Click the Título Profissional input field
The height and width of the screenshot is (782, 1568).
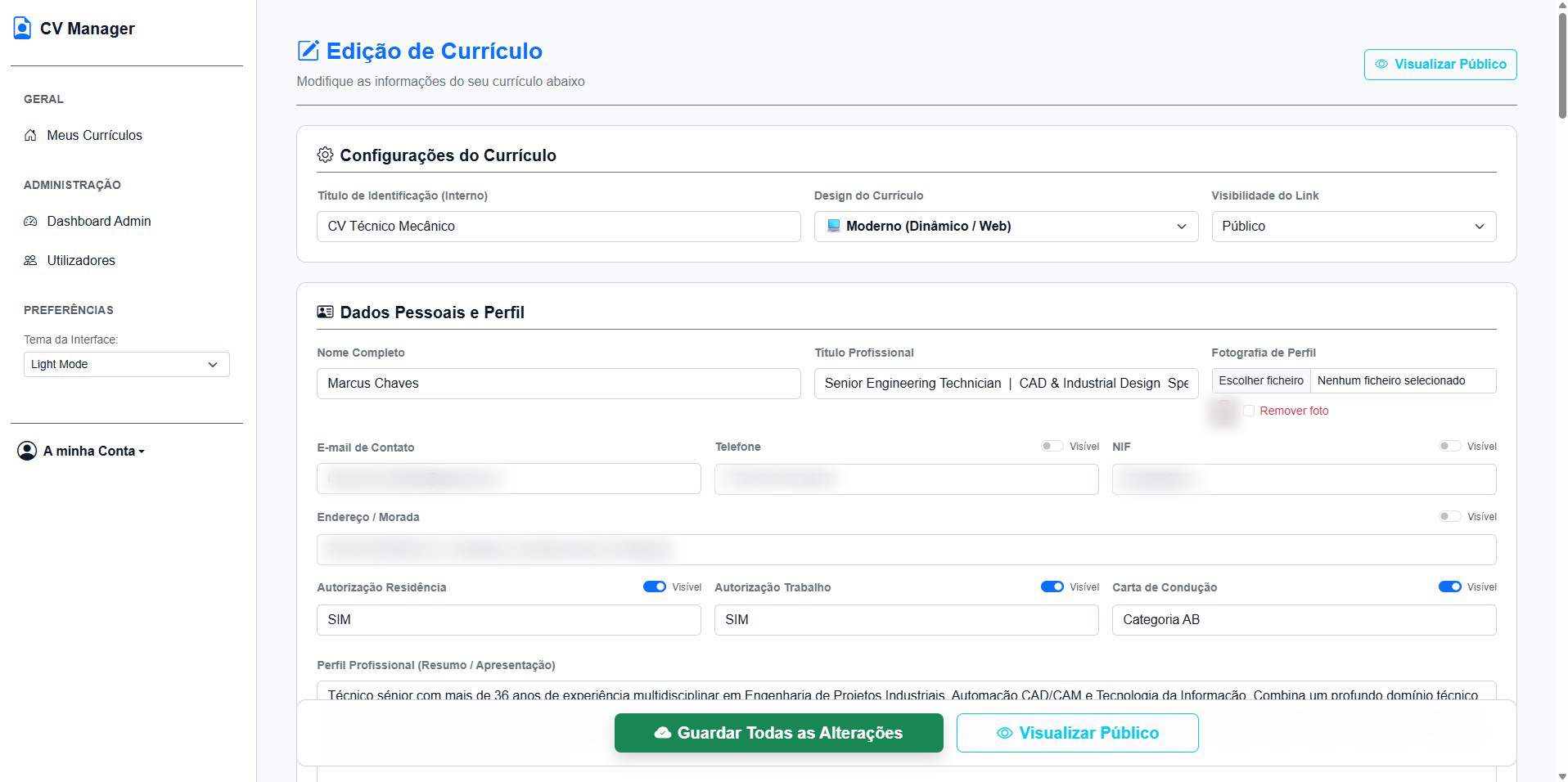[1006, 384]
